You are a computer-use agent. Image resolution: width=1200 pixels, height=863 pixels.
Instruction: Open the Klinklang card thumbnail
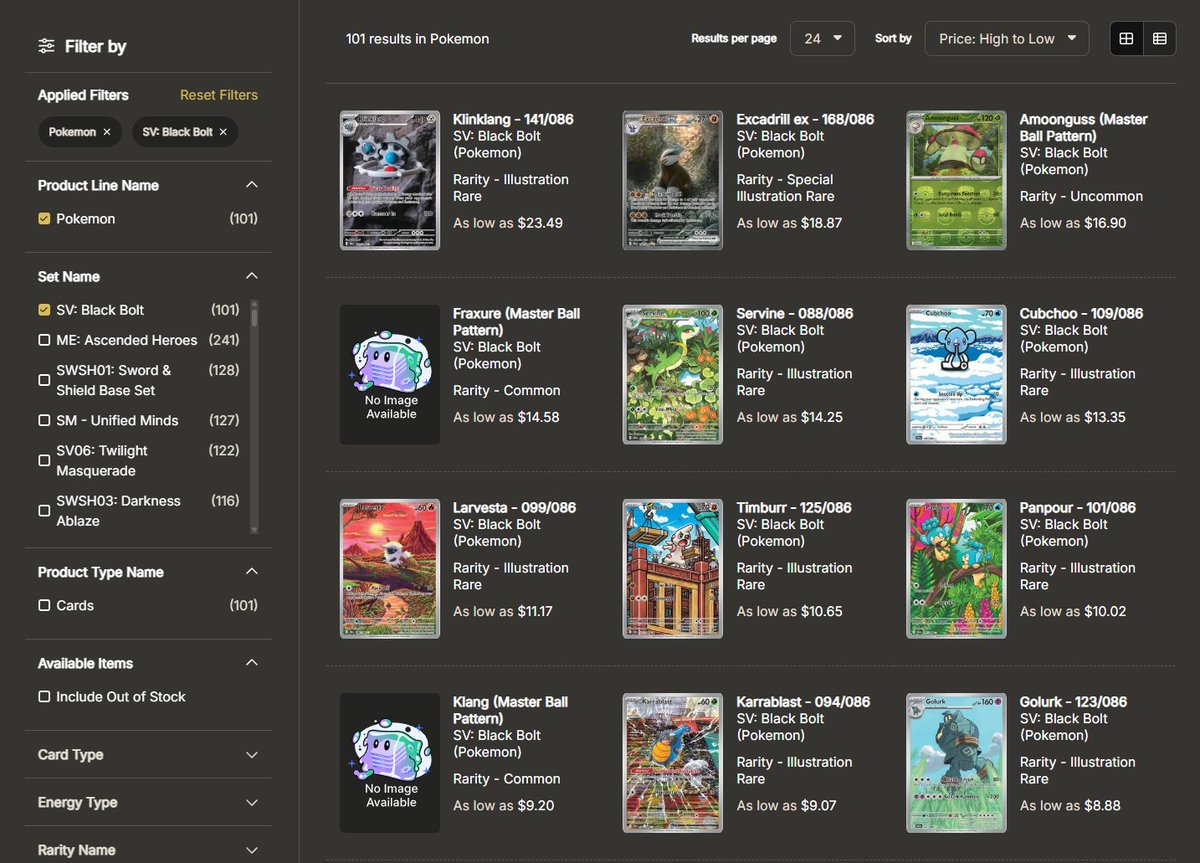coord(390,180)
